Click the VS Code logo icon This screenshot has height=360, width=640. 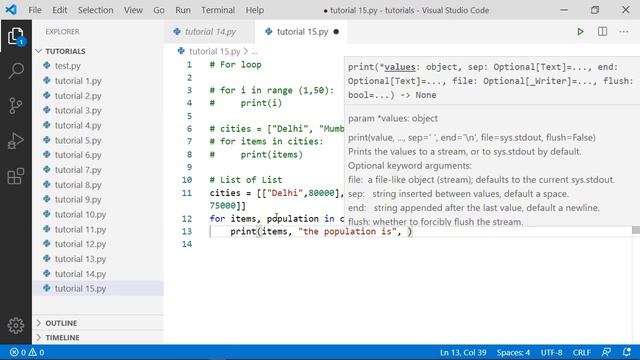coord(11,9)
